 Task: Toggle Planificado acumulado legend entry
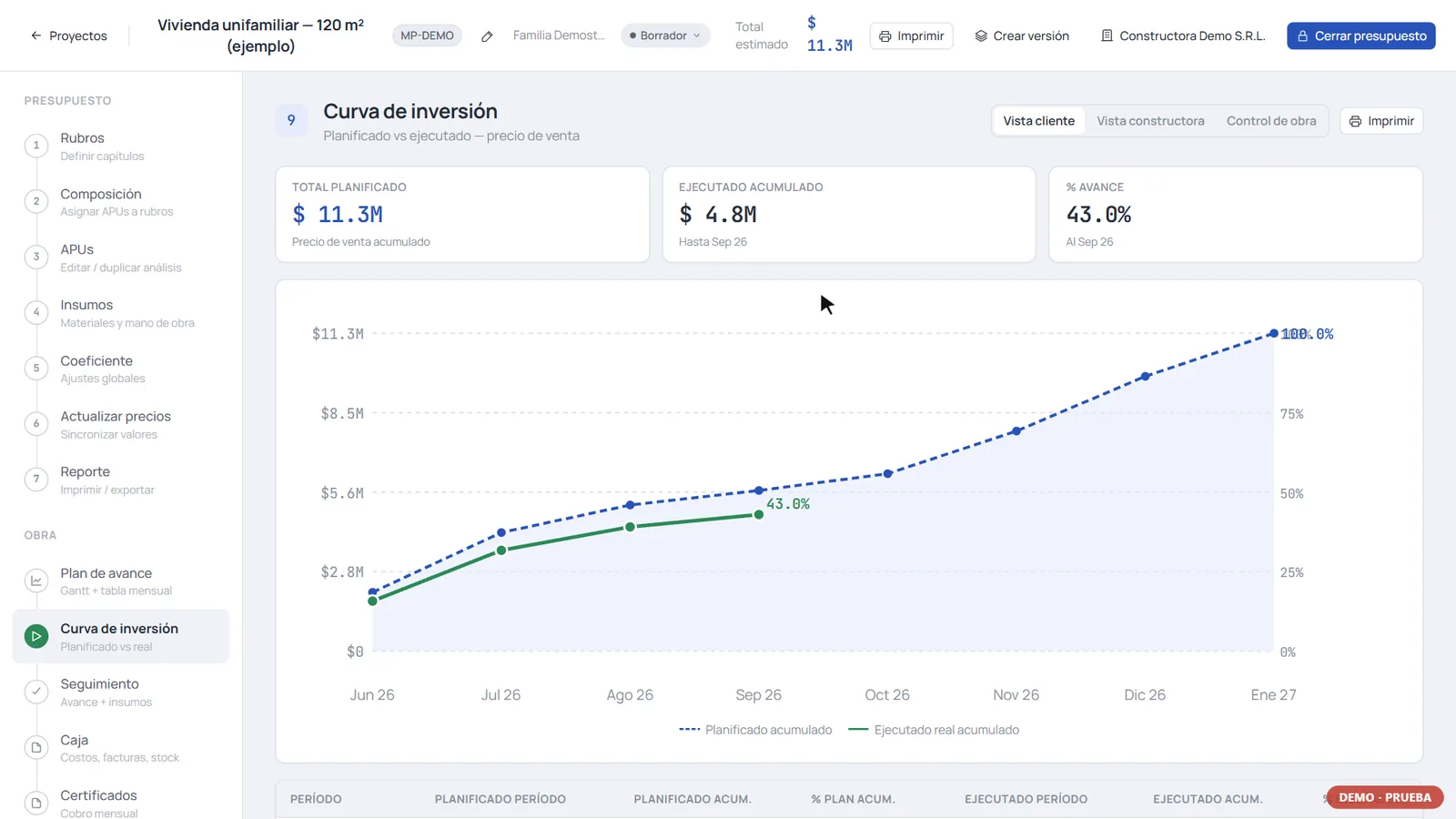755,730
